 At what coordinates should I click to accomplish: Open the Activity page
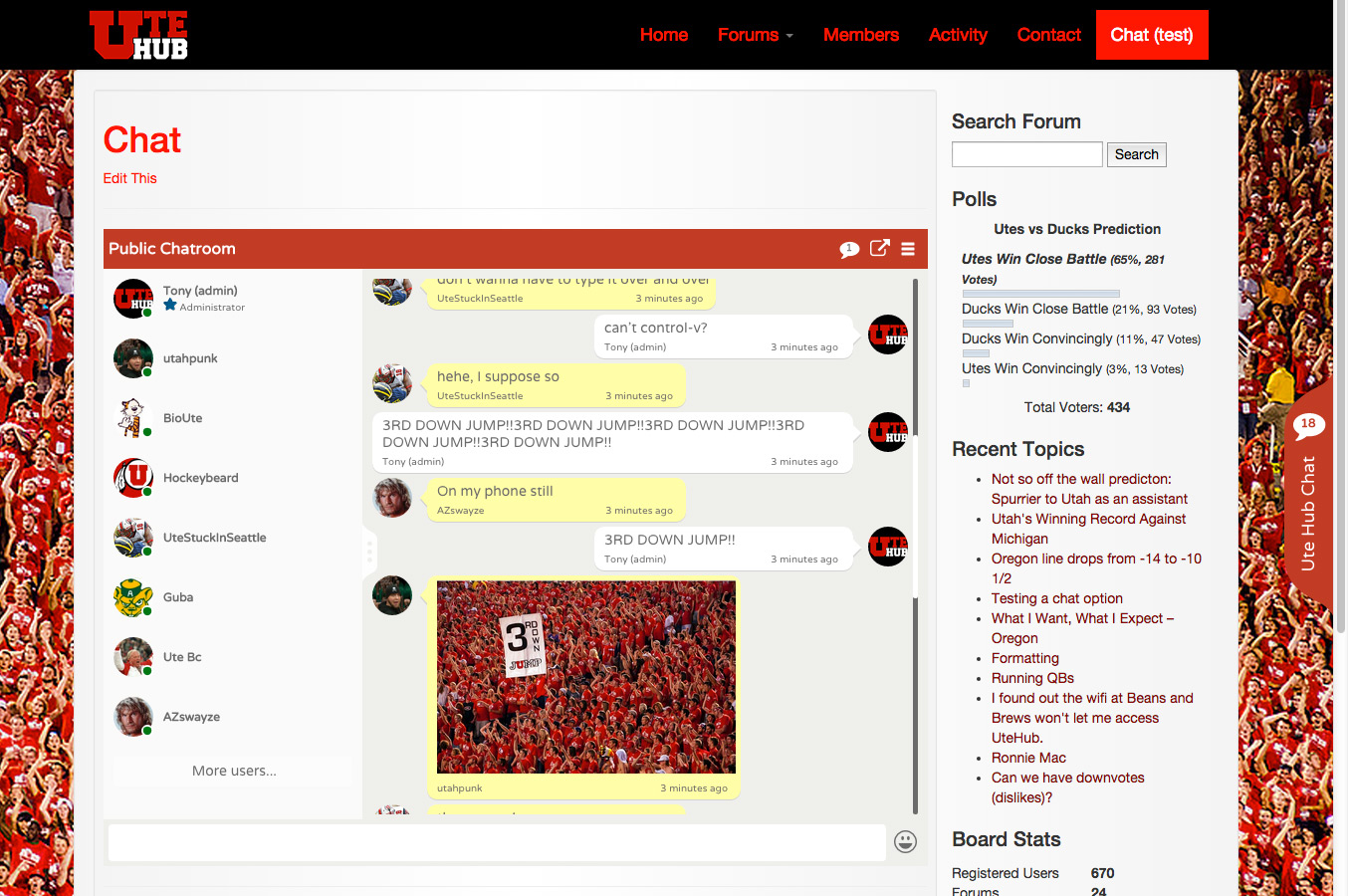tap(958, 35)
